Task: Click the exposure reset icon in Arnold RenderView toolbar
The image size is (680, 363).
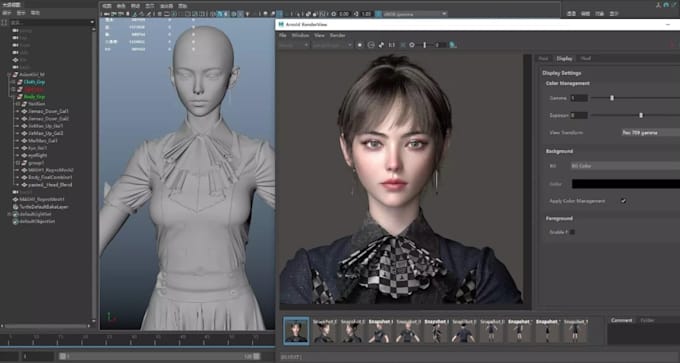Action: [x=412, y=45]
